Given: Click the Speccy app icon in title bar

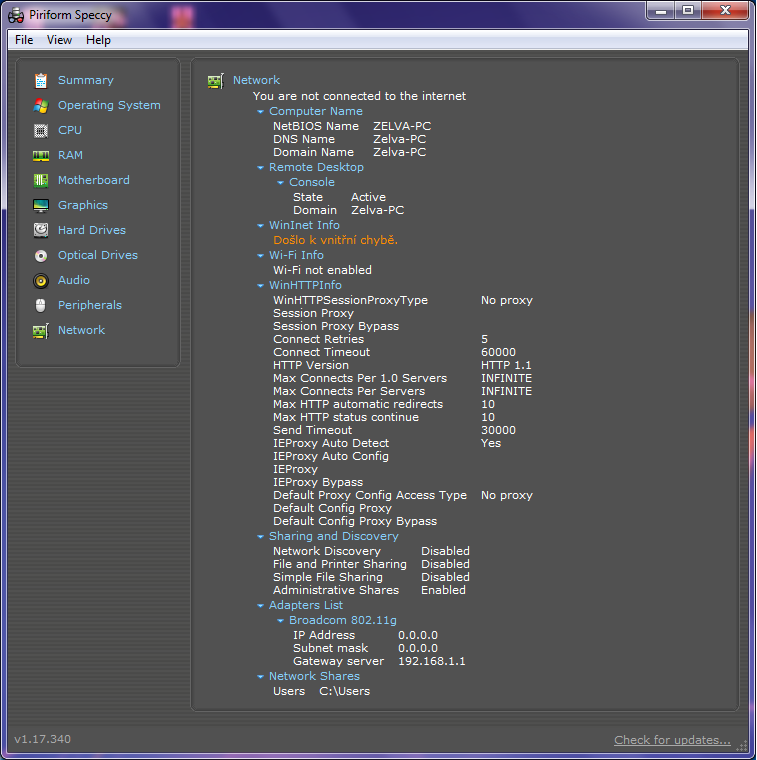Looking at the screenshot, I should coord(16,16).
